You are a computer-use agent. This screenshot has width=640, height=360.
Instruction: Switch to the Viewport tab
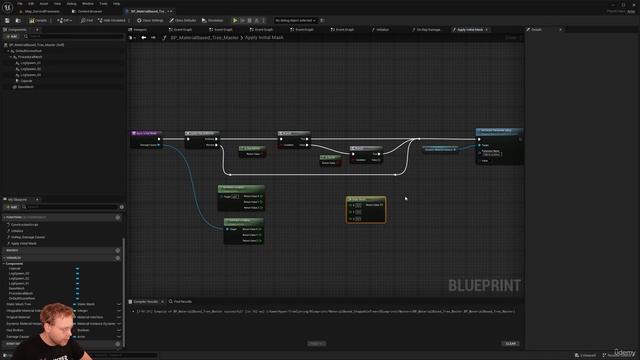(x=138, y=30)
